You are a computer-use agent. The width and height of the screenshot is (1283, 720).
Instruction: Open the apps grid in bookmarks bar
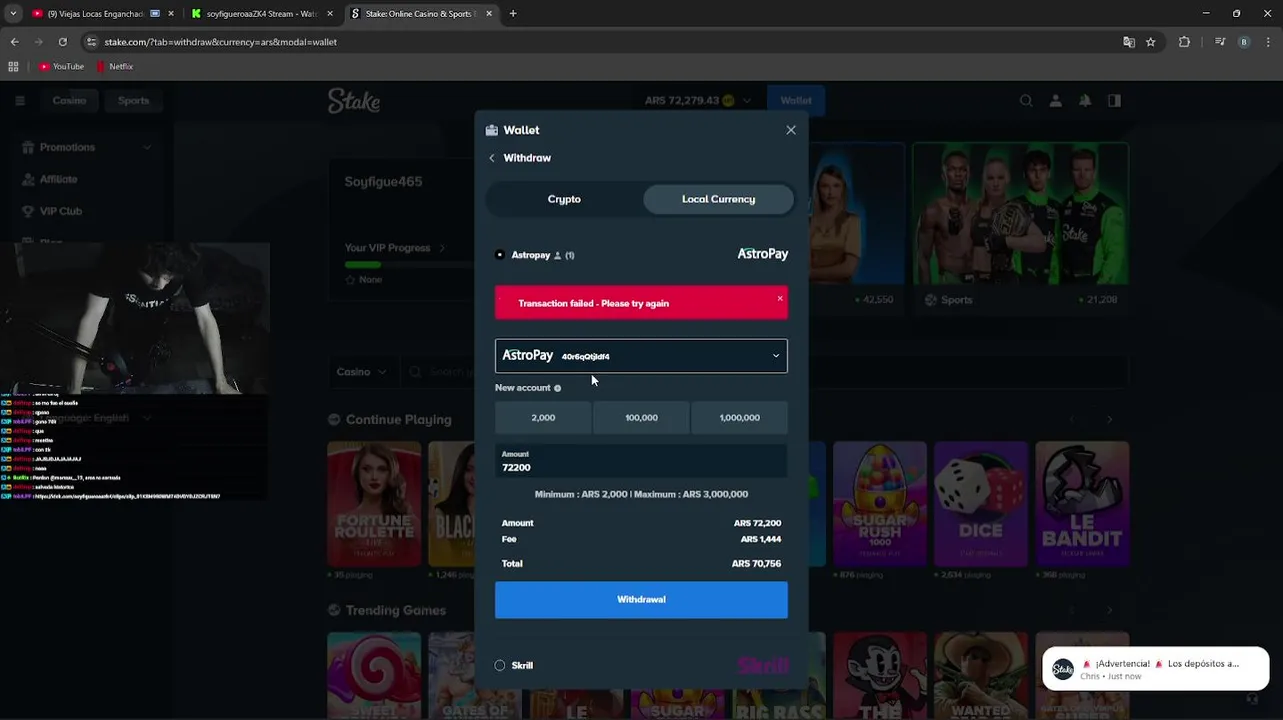point(13,66)
